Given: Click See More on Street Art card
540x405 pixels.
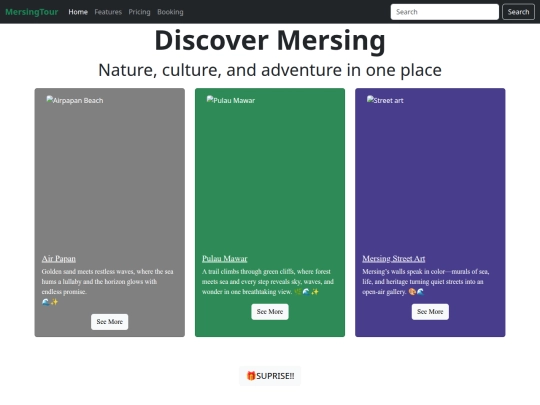Looking at the screenshot, I should pyautogui.click(x=430, y=312).
